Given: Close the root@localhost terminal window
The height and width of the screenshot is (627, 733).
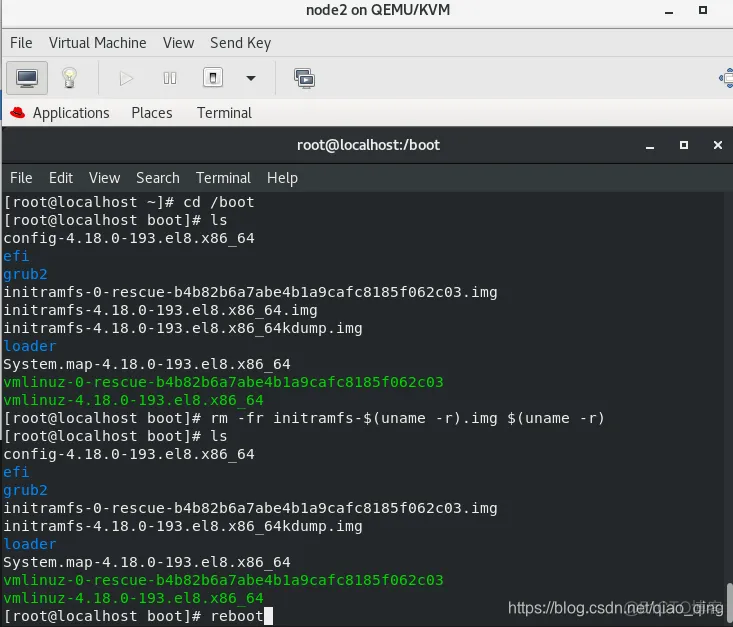Looking at the screenshot, I should [718, 145].
